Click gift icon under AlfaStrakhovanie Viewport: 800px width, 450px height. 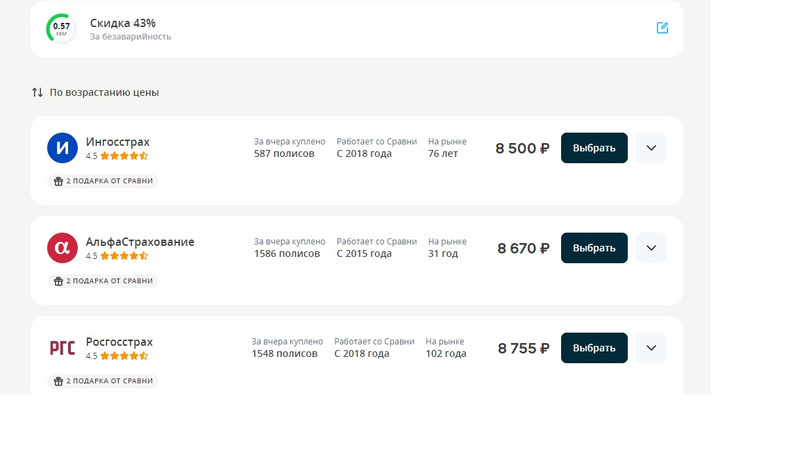tap(58, 281)
